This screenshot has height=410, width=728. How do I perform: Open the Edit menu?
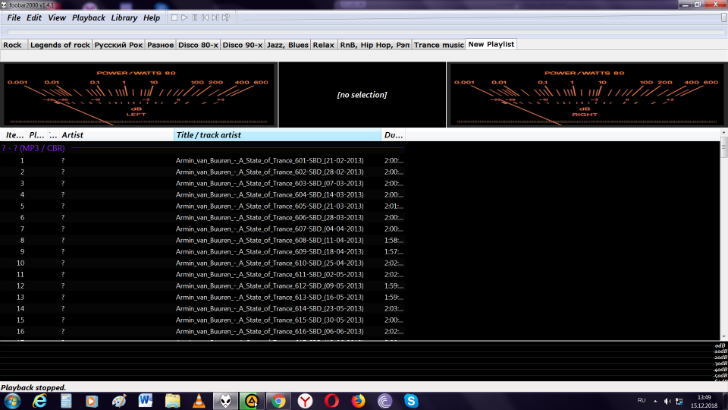tap(34, 18)
